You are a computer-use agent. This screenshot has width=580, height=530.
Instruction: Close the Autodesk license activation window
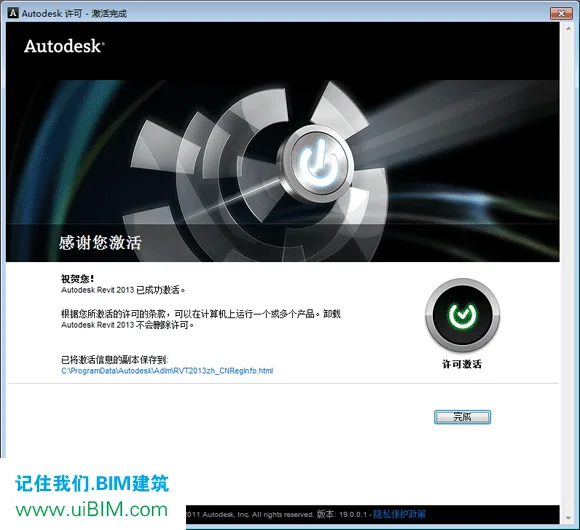(x=561, y=13)
